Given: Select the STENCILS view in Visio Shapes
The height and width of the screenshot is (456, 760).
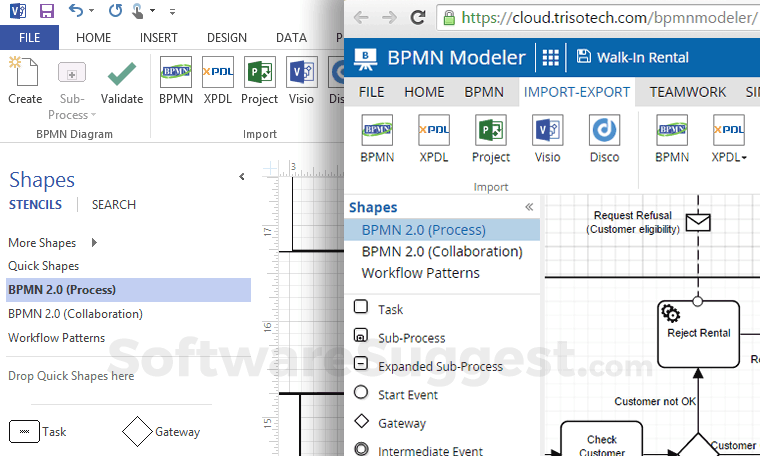Looking at the screenshot, I should [x=35, y=204].
